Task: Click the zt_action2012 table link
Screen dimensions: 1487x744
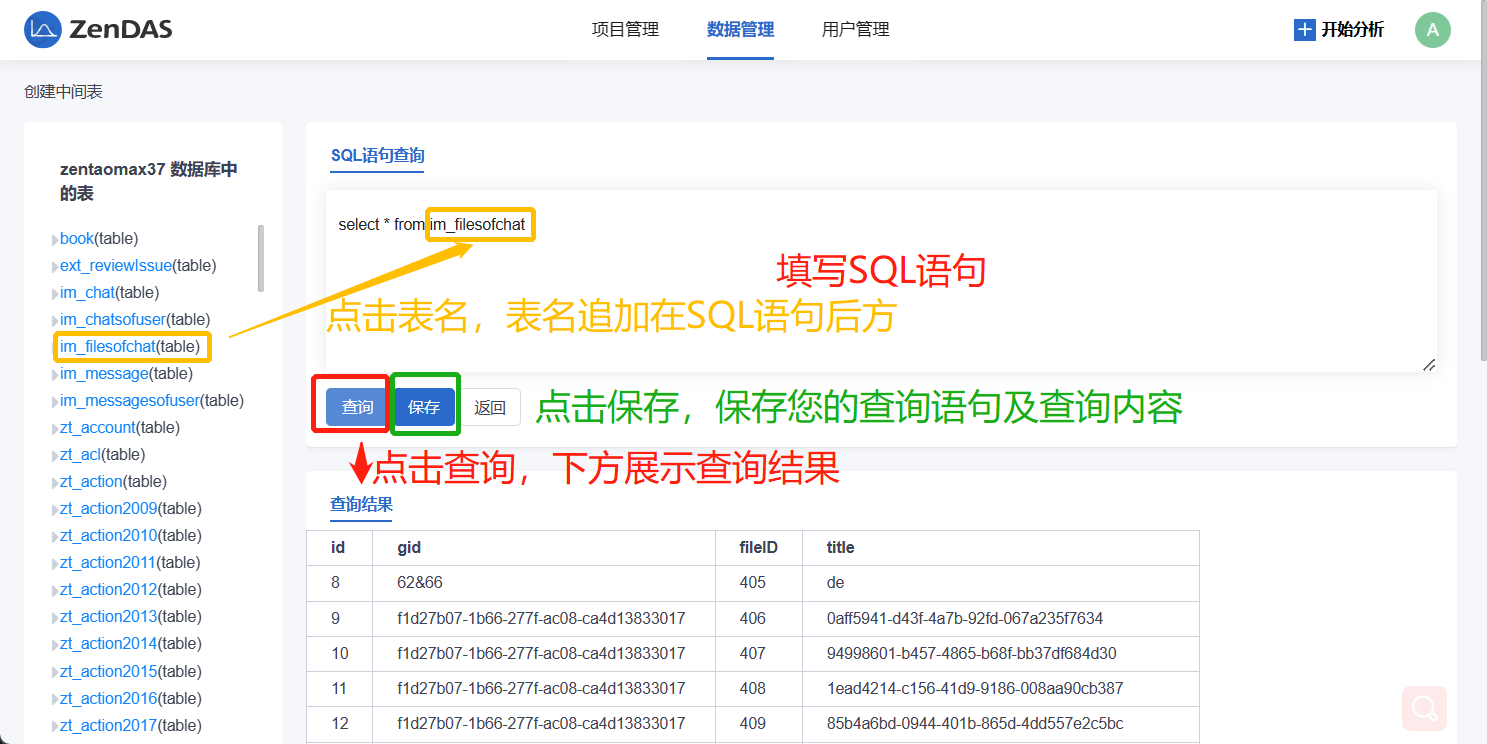Action: coord(108,590)
